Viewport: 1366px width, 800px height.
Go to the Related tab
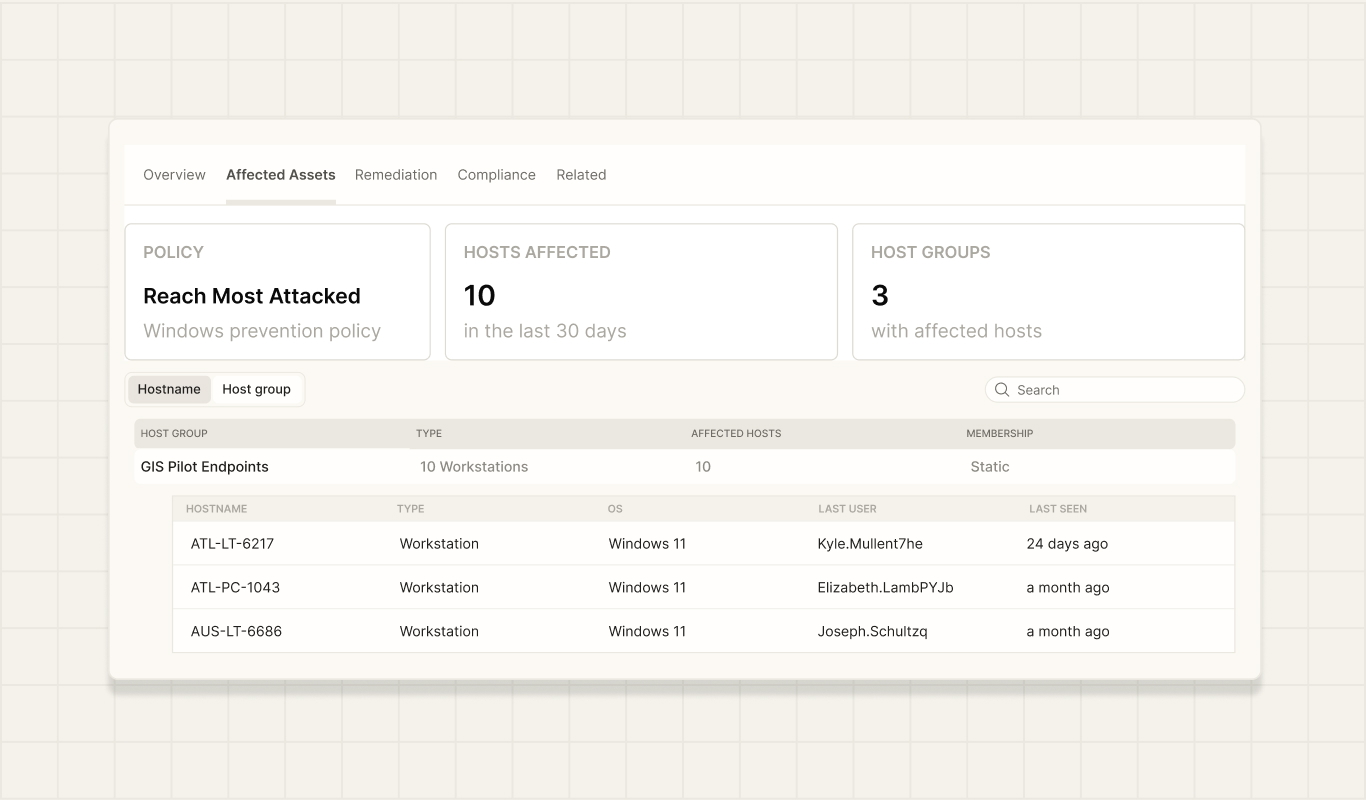click(x=581, y=175)
